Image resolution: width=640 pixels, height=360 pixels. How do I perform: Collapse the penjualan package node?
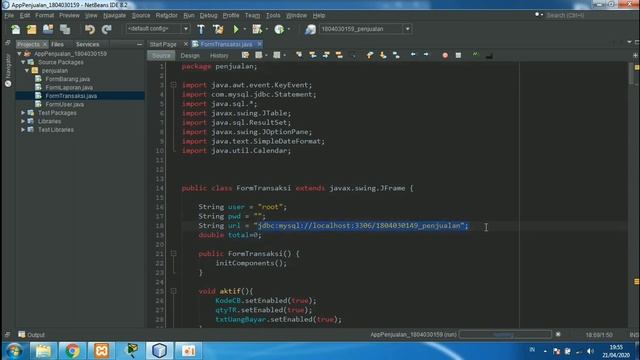pos(27,71)
